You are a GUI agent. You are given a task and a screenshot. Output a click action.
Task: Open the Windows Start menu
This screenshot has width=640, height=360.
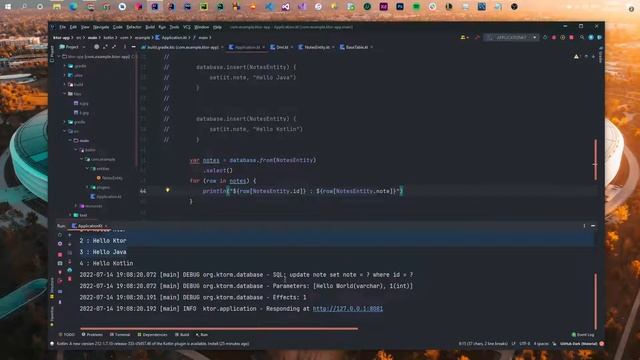coord(8,7)
